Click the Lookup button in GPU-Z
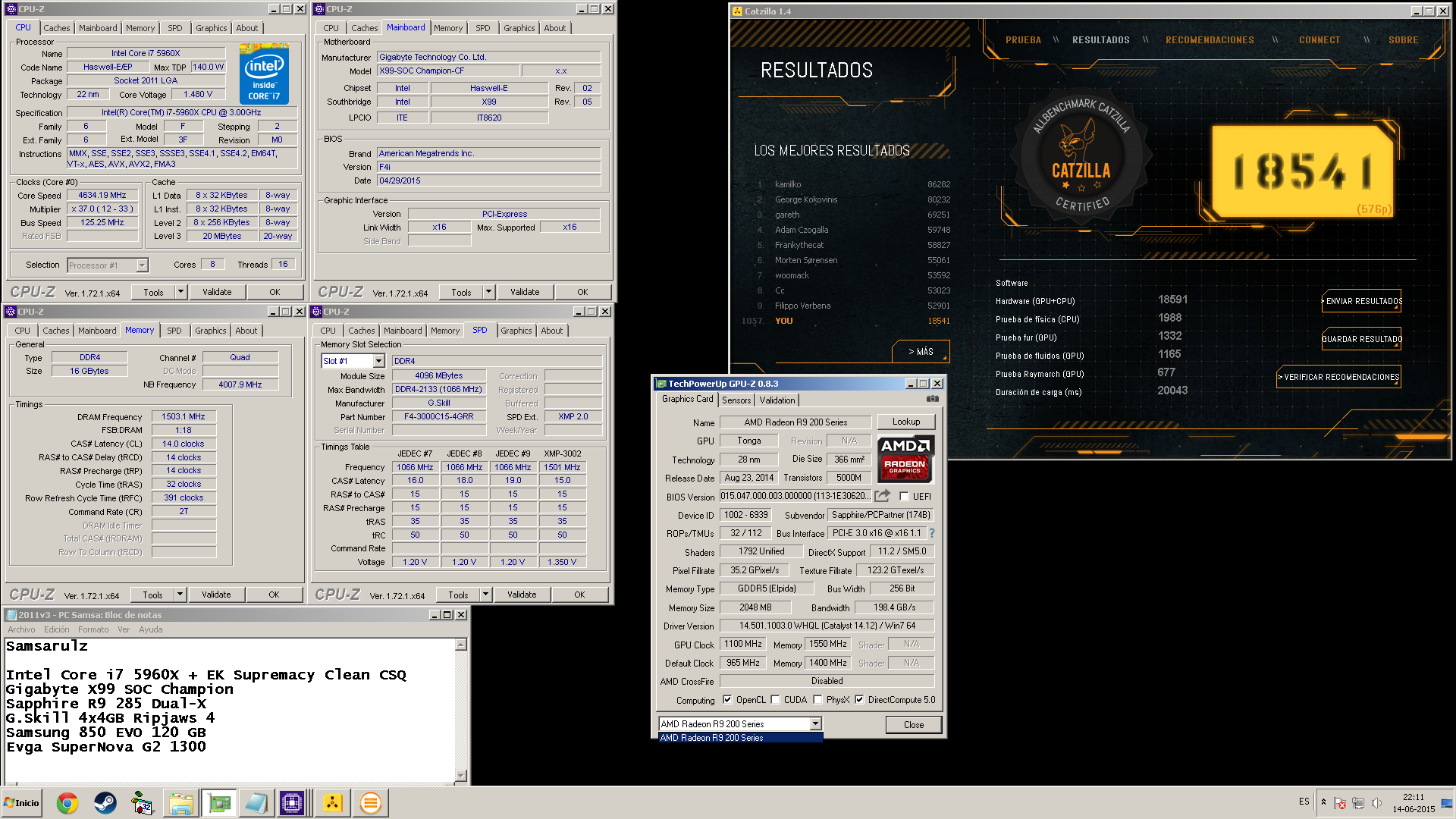Image resolution: width=1456 pixels, height=819 pixels. click(906, 422)
